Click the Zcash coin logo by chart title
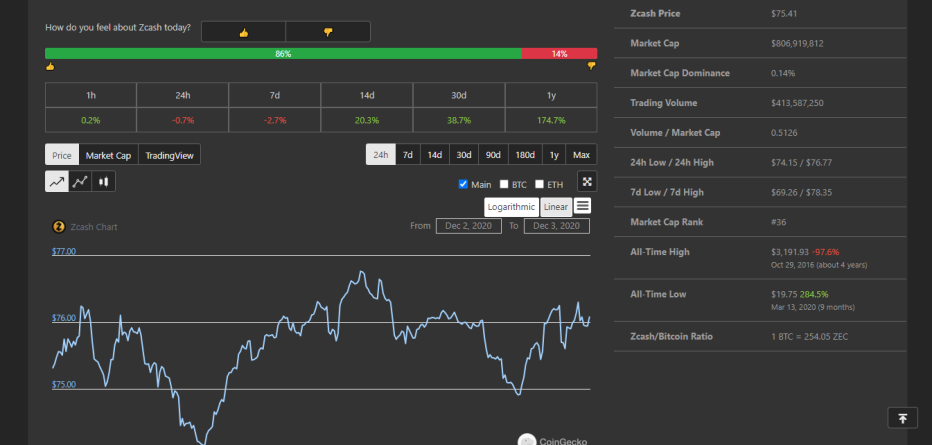Image resolution: width=932 pixels, height=445 pixels. (x=59, y=227)
